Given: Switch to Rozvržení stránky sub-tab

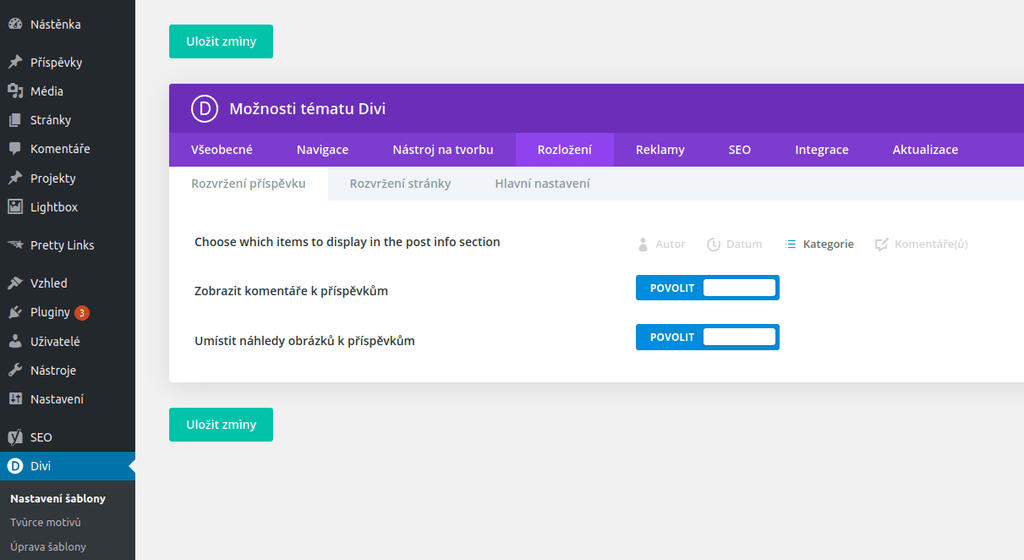Looking at the screenshot, I should [x=400, y=183].
